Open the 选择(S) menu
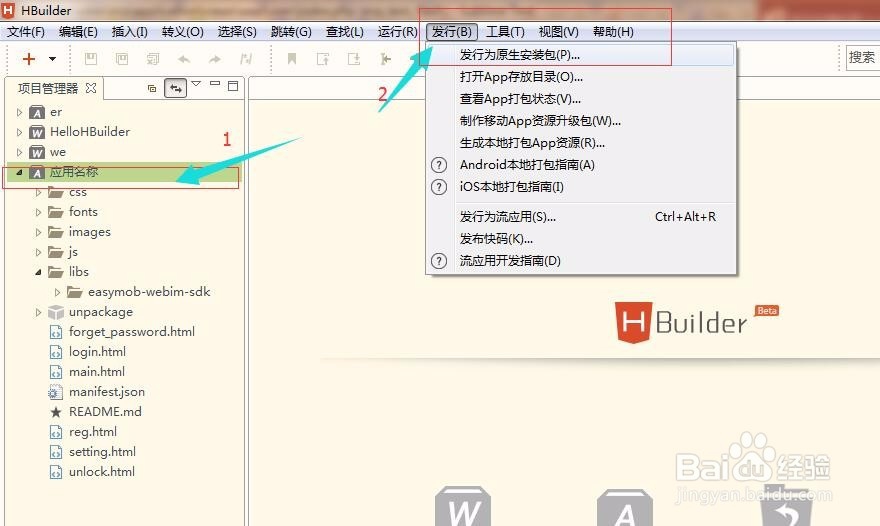Viewport: 880px width, 526px height. click(237, 32)
